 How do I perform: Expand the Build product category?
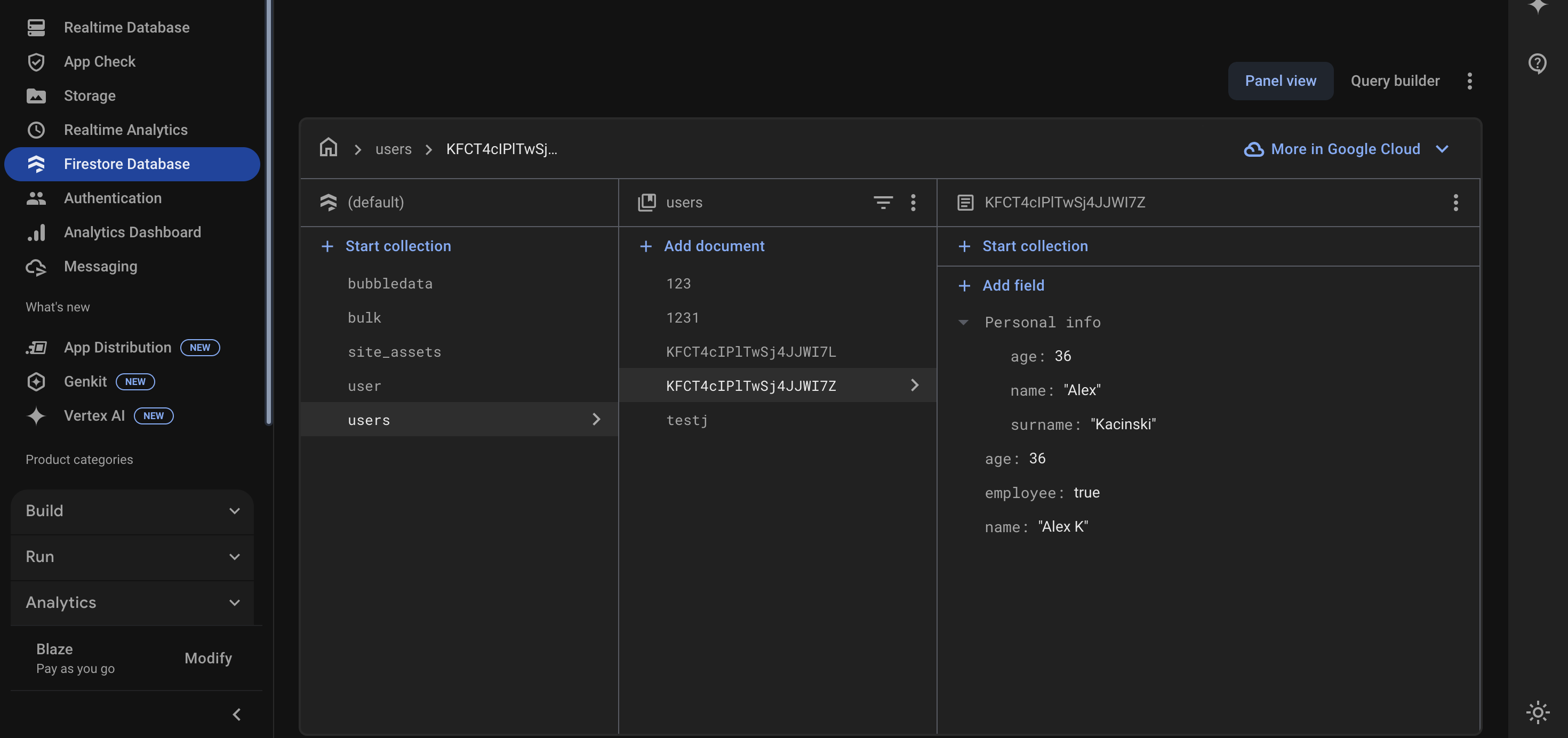[132, 511]
